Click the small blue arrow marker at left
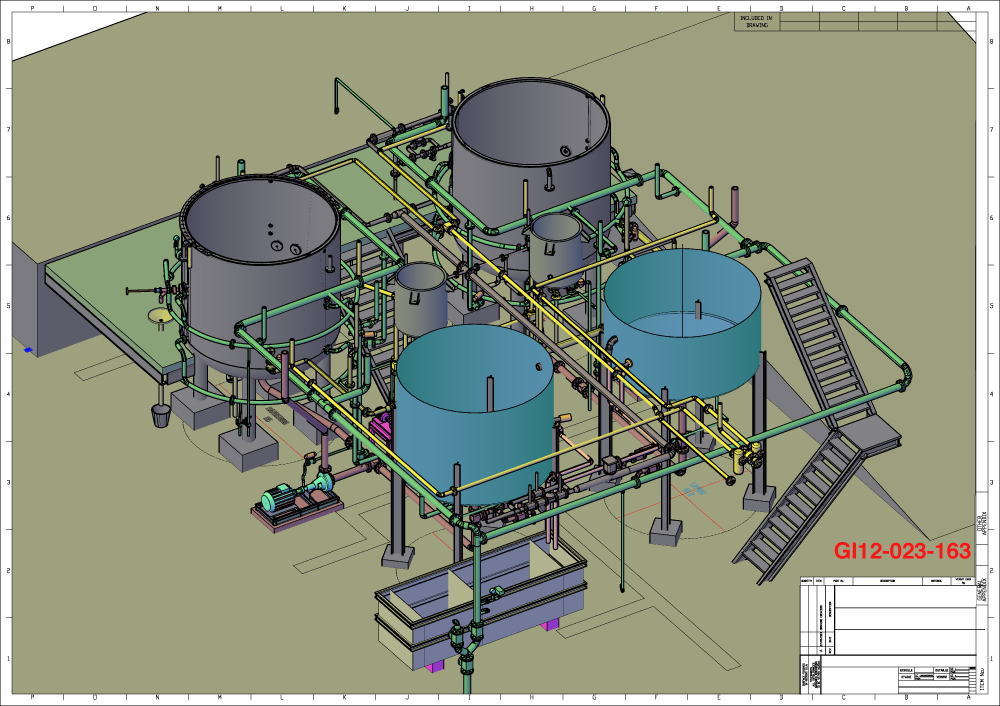This screenshot has width=1000, height=706. click(29, 349)
